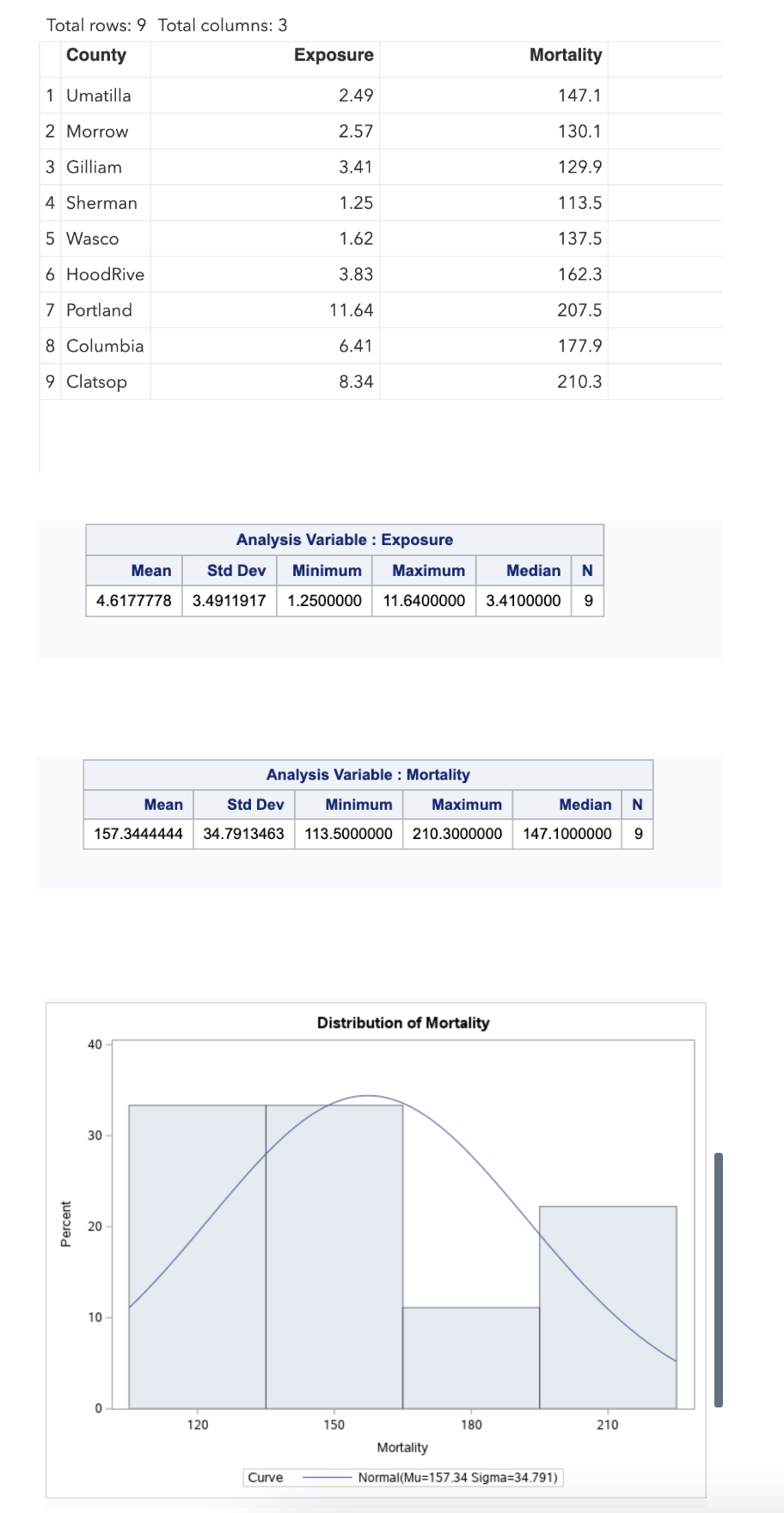Select the HoodRive exposure value 3.83
The image size is (784, 1513).
coord(356,274)
